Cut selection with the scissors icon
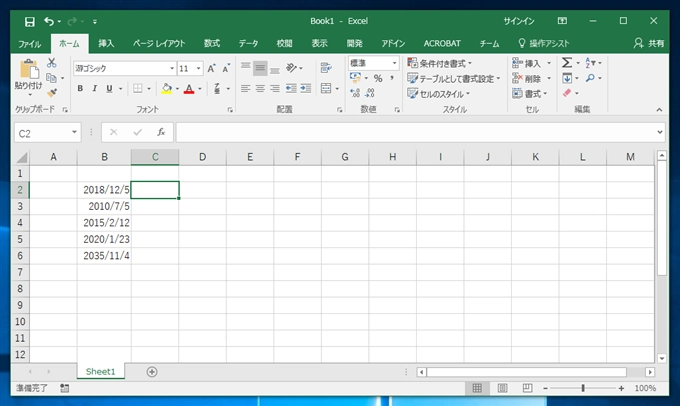680x406 pixels. click(52, 63)
